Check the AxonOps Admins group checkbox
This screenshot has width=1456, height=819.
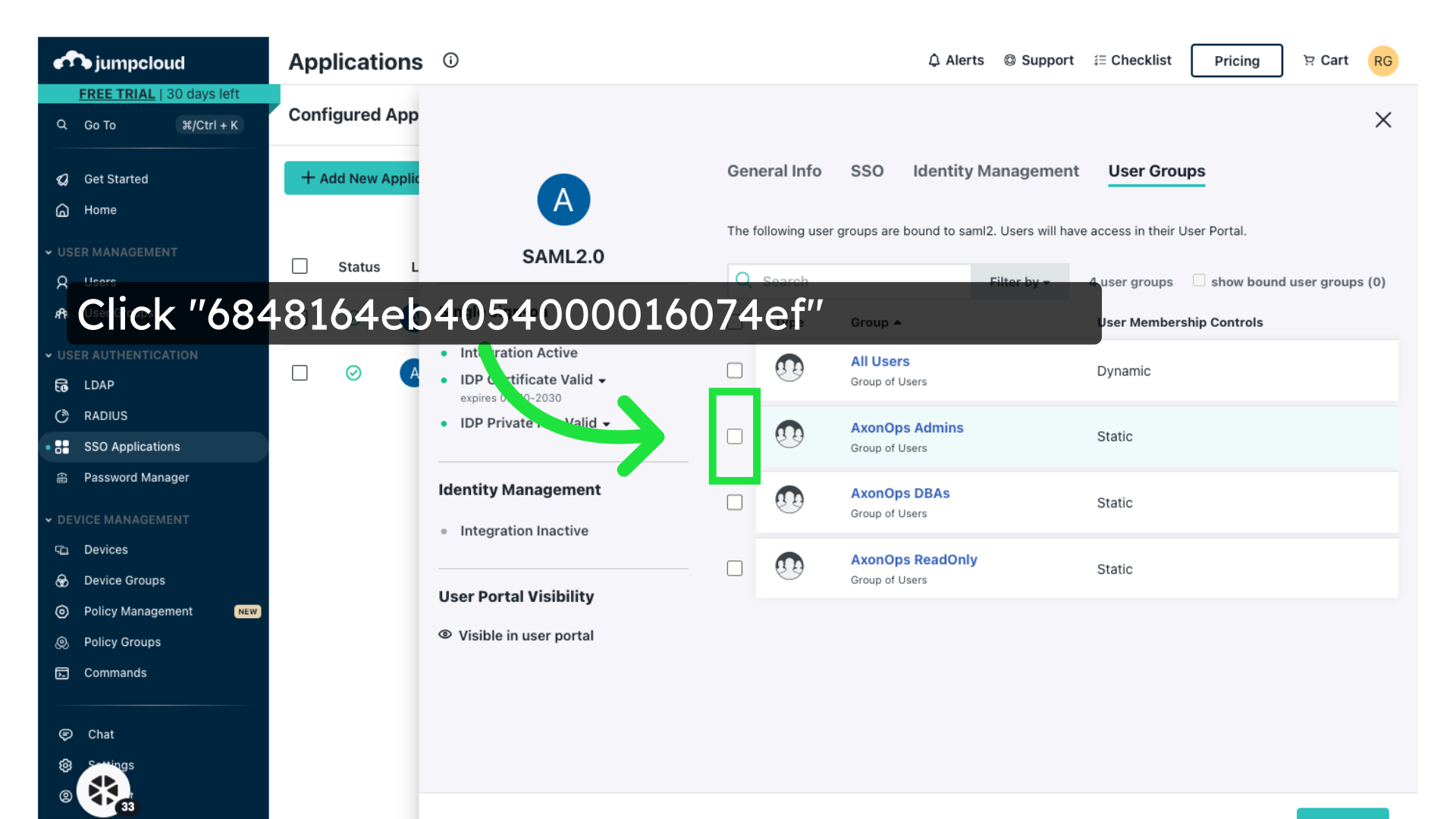734,437
